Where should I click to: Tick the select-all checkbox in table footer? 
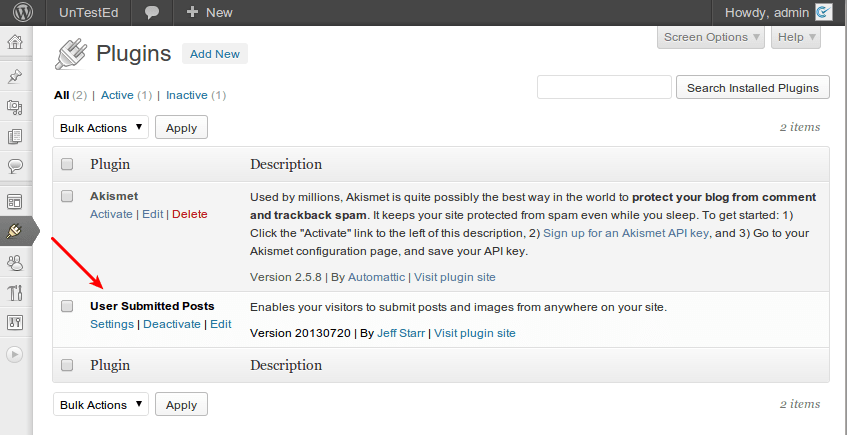(67, 365)
